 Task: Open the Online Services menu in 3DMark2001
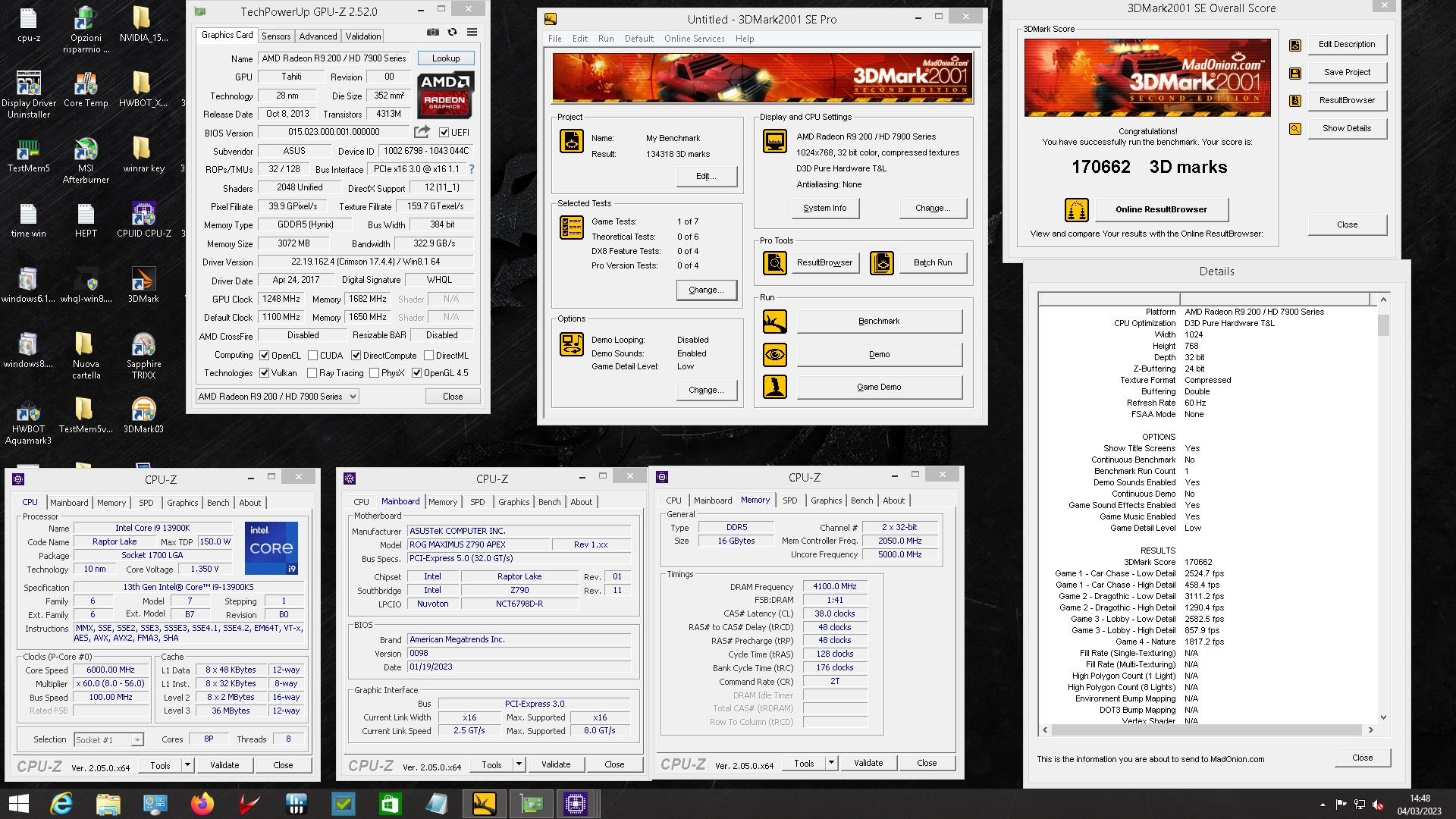click(694, 39)
